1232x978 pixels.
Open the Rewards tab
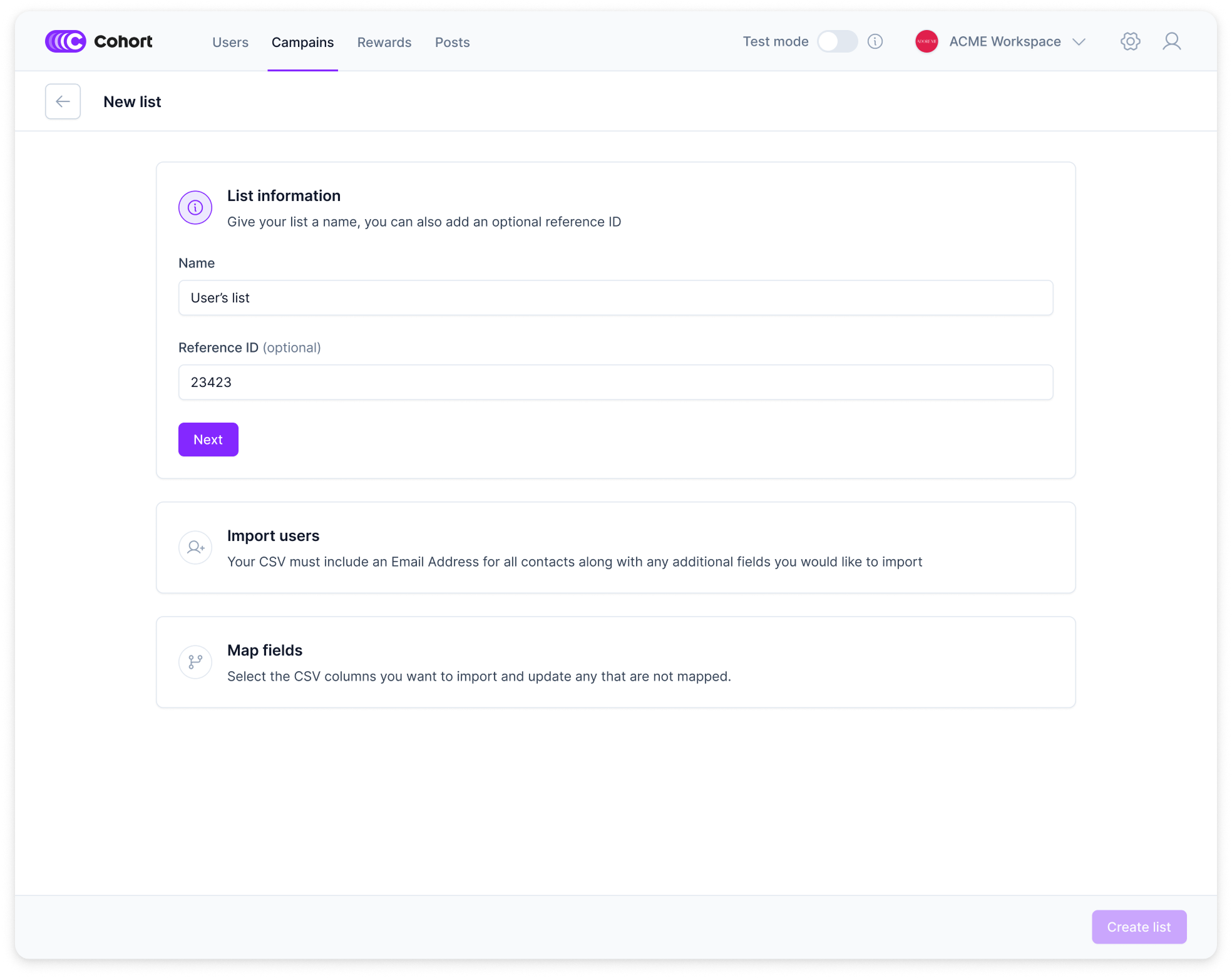384,42
